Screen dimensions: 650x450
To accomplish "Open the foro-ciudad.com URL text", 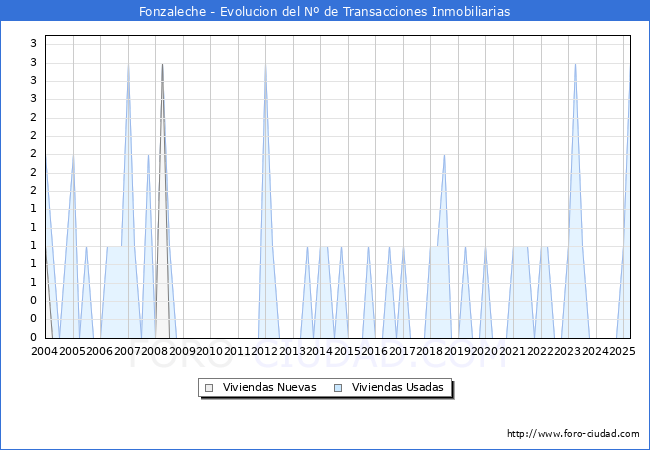I will [x=573, y=434].
